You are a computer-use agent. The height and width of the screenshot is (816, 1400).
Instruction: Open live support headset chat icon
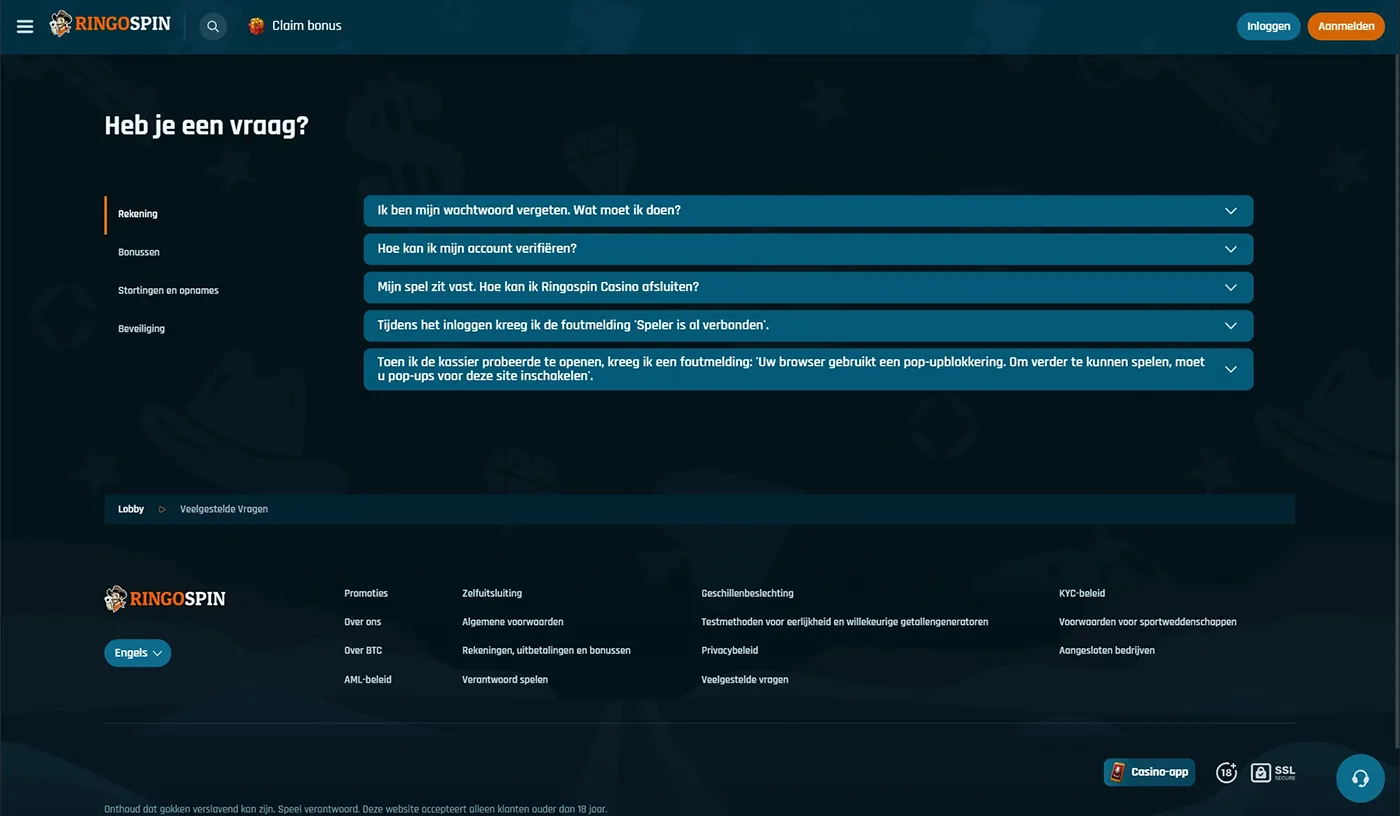click(1360, 778)
